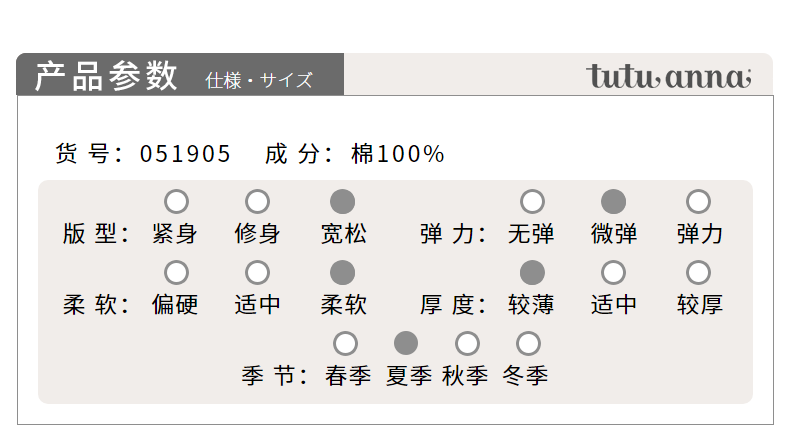Image resolution: width=790 pixels, height=425 pixels.
Task: Click the filled 柔软 option radio circle
Action: pos(343,272)
